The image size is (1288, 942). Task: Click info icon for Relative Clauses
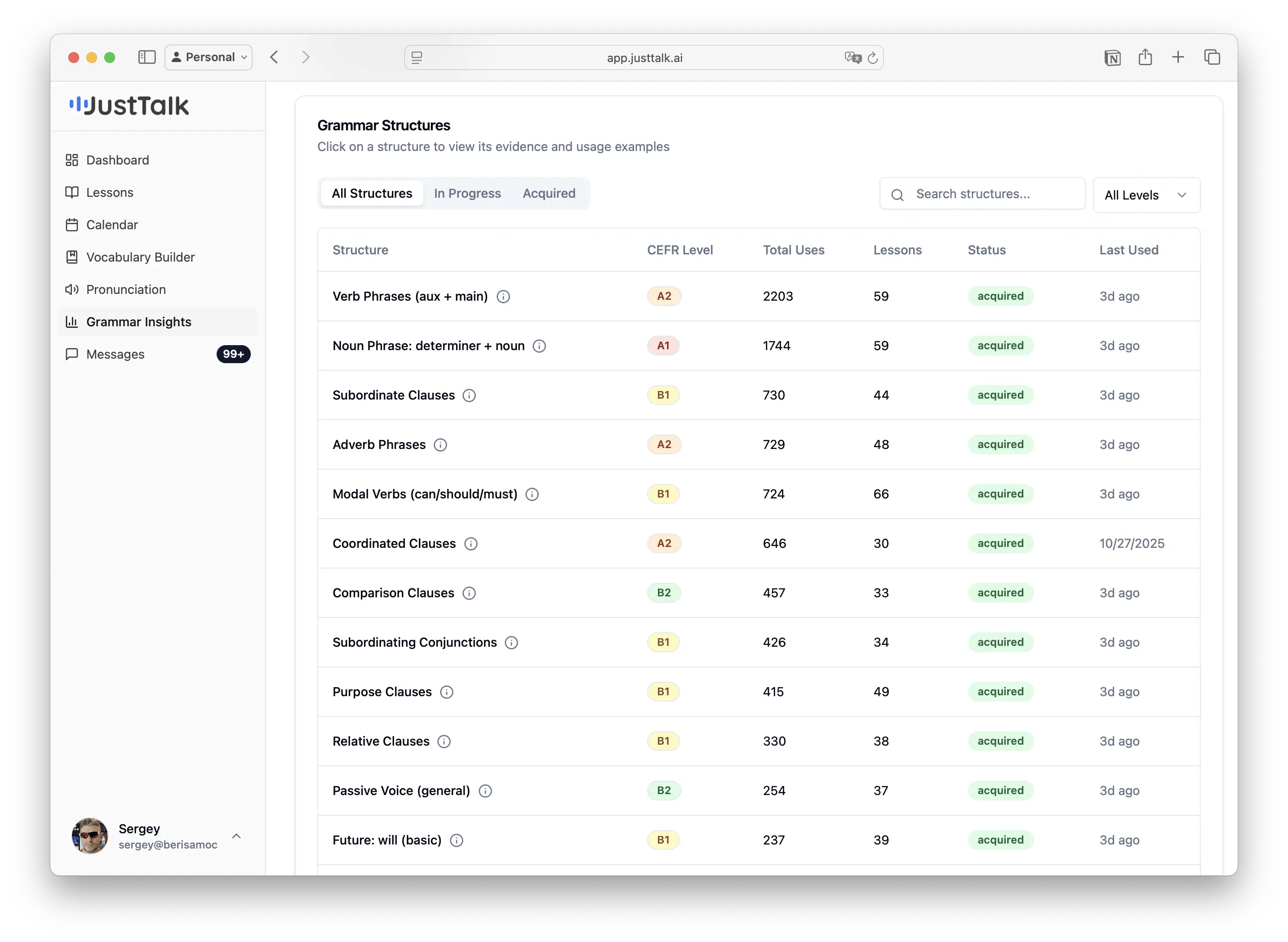coord(444,741)
